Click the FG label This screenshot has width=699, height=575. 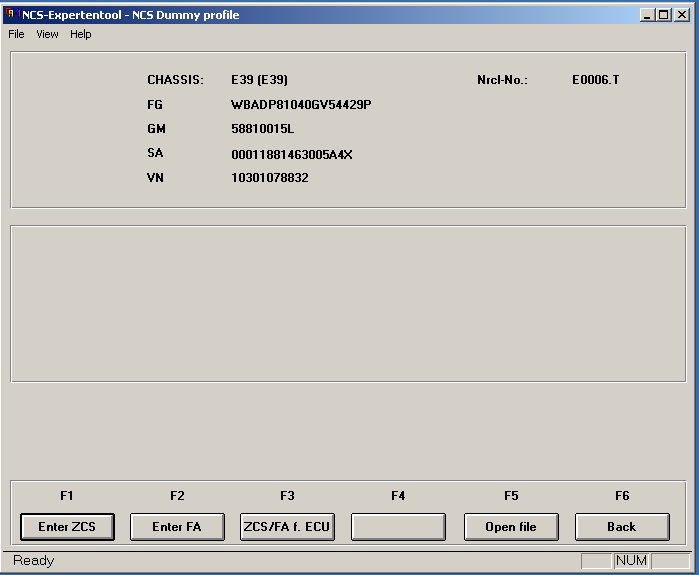pos(155,105)
